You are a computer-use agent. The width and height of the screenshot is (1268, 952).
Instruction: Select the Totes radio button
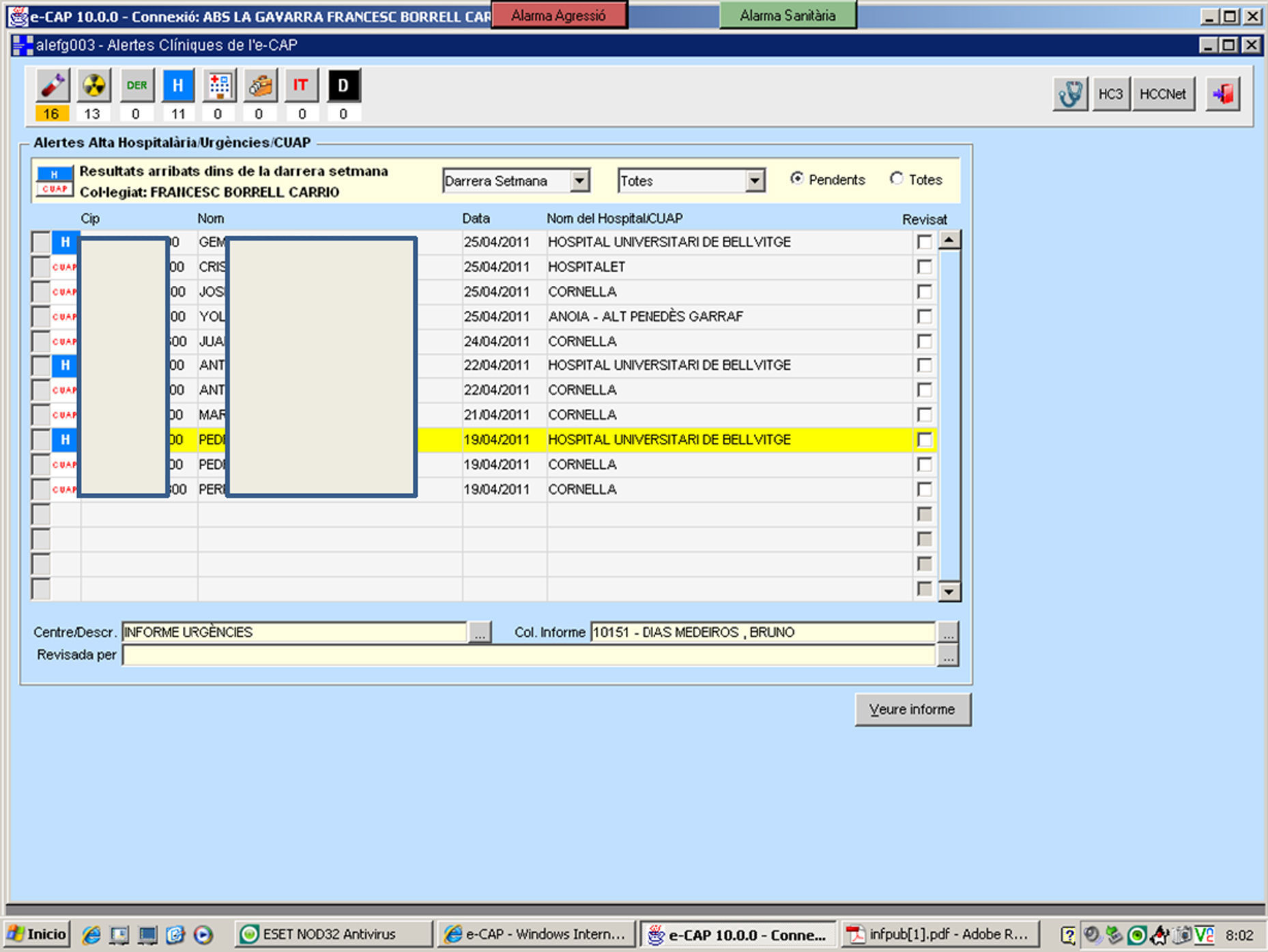[896, 179]
